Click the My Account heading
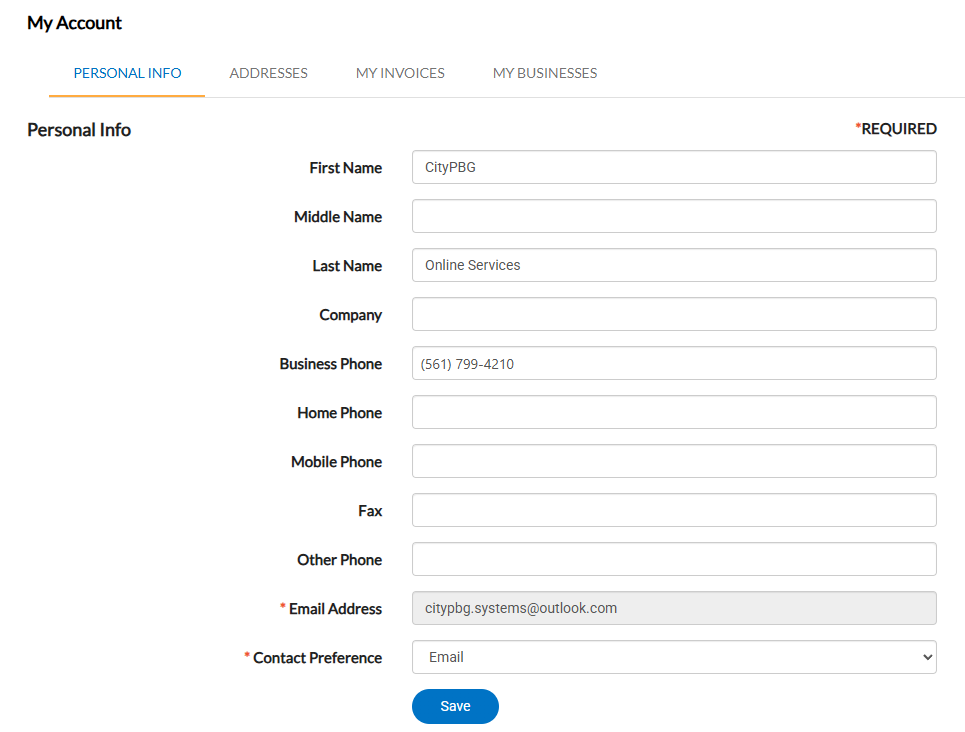Screen dimensions: 965x732 [x=74, y=22]
